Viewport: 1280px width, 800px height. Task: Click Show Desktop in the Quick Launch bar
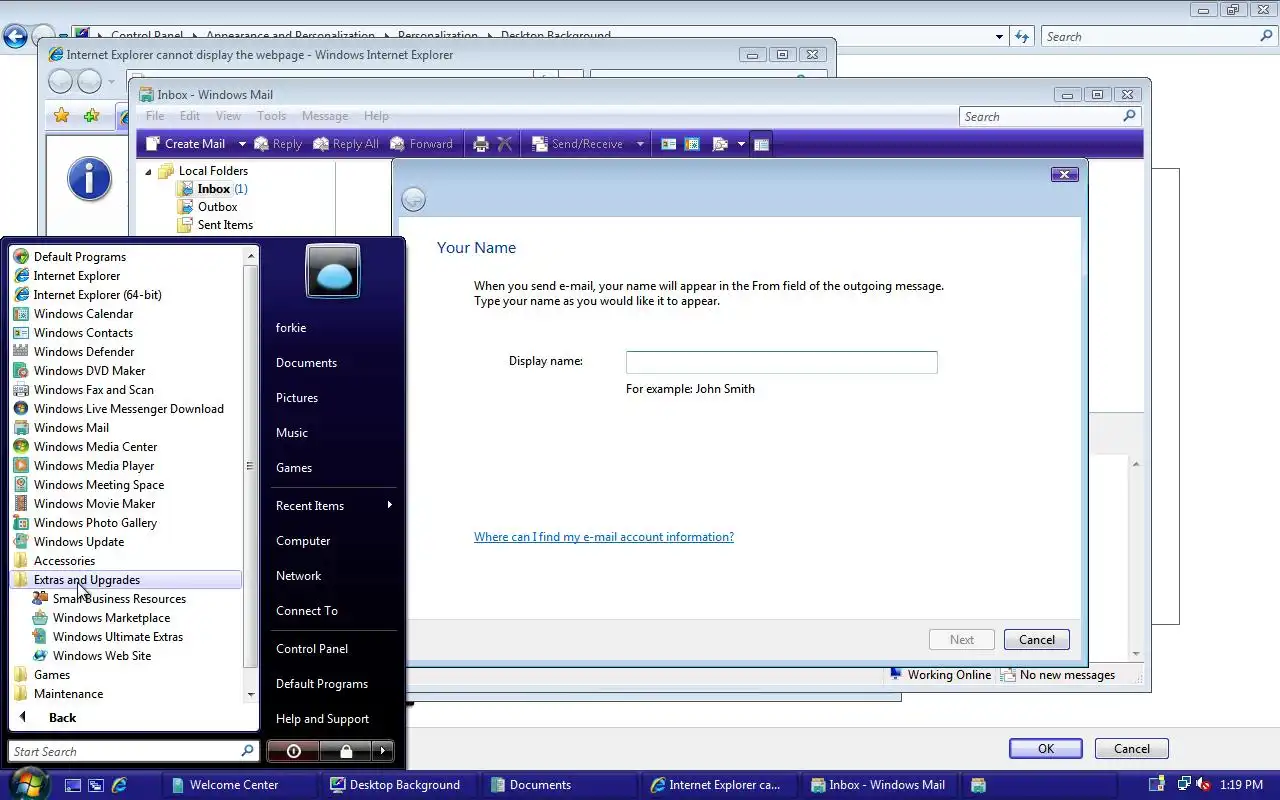(72, 785)
